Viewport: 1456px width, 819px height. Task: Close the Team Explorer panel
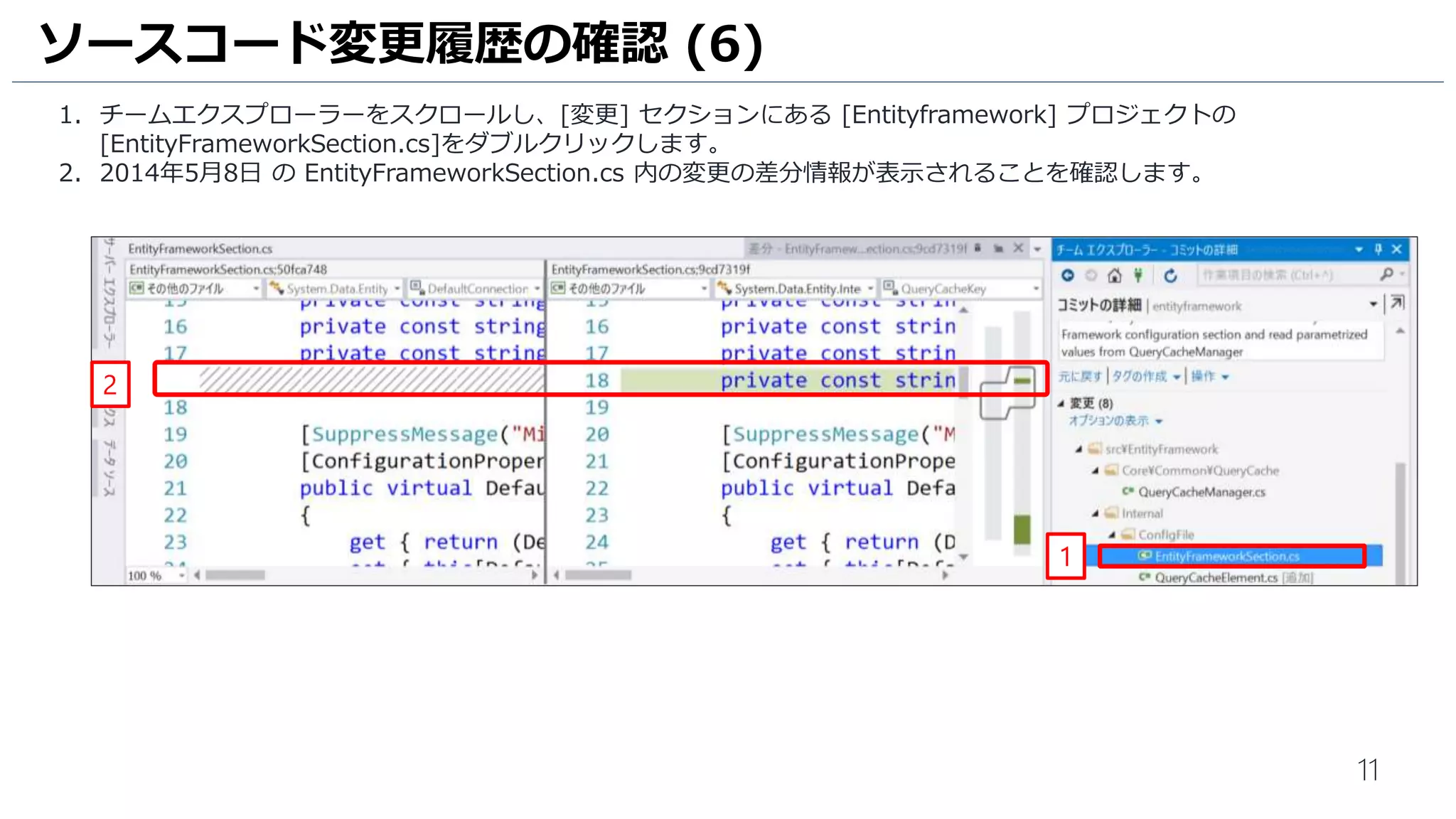point(1396,249)
